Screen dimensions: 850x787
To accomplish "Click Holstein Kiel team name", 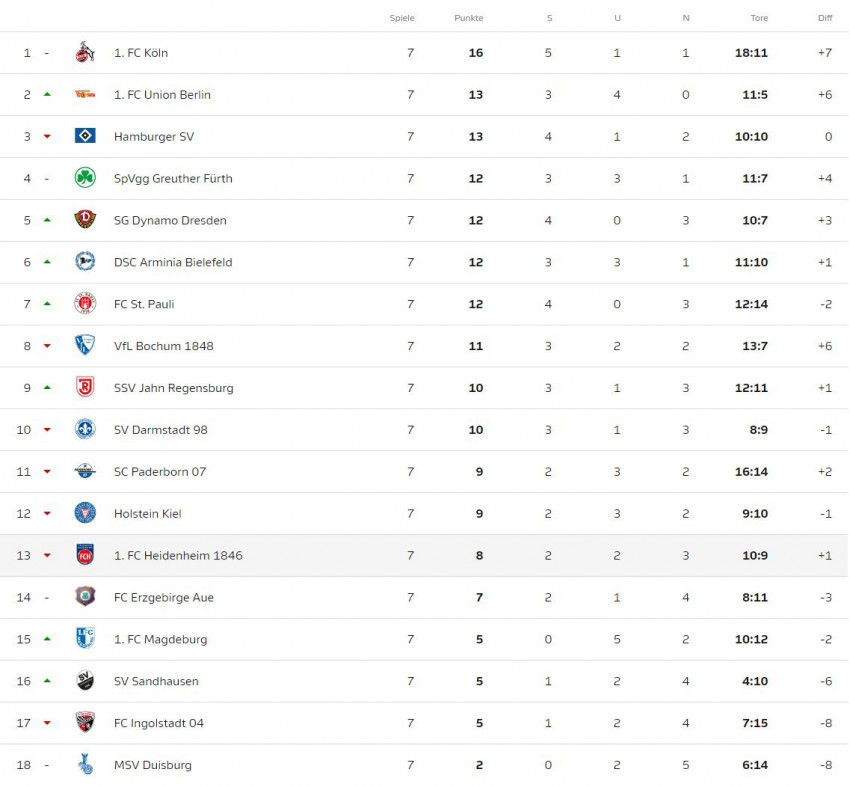I will pos(147,513).
